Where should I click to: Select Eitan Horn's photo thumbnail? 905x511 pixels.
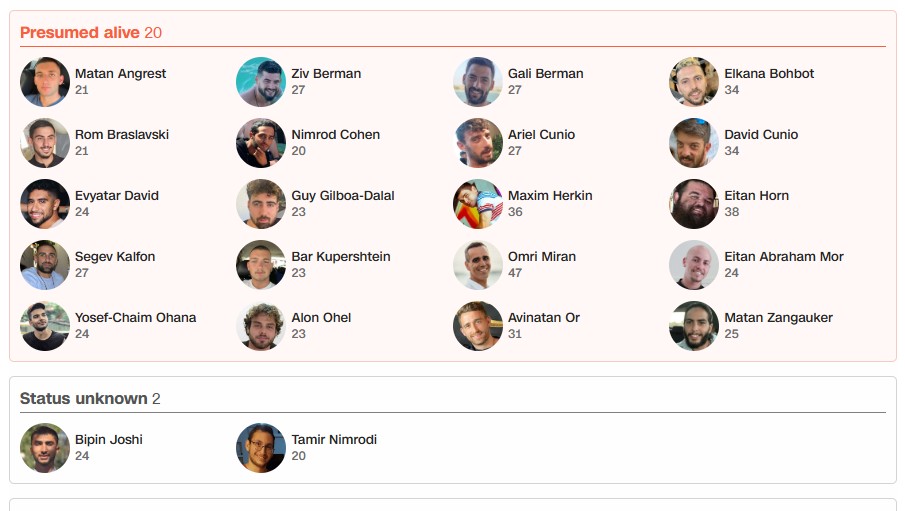pyautogui.click(x=694, y=204)
